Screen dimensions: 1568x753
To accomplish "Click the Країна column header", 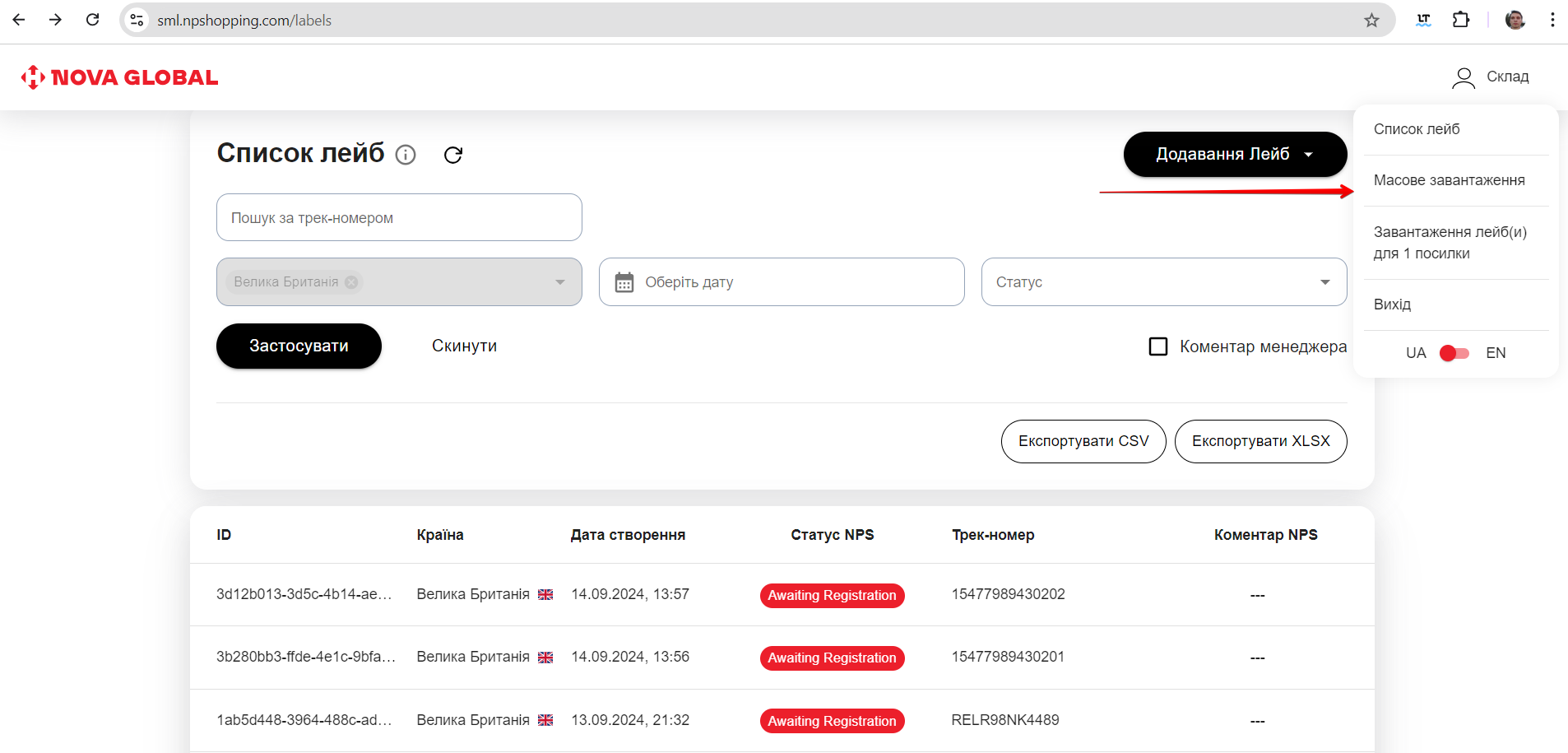I will click(440, 535).
